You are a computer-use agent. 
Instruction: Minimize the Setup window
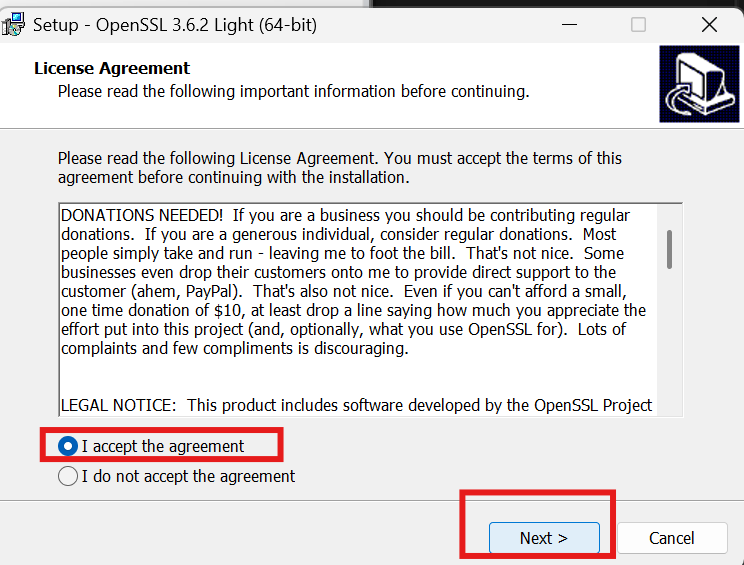(x=569, y=25)
